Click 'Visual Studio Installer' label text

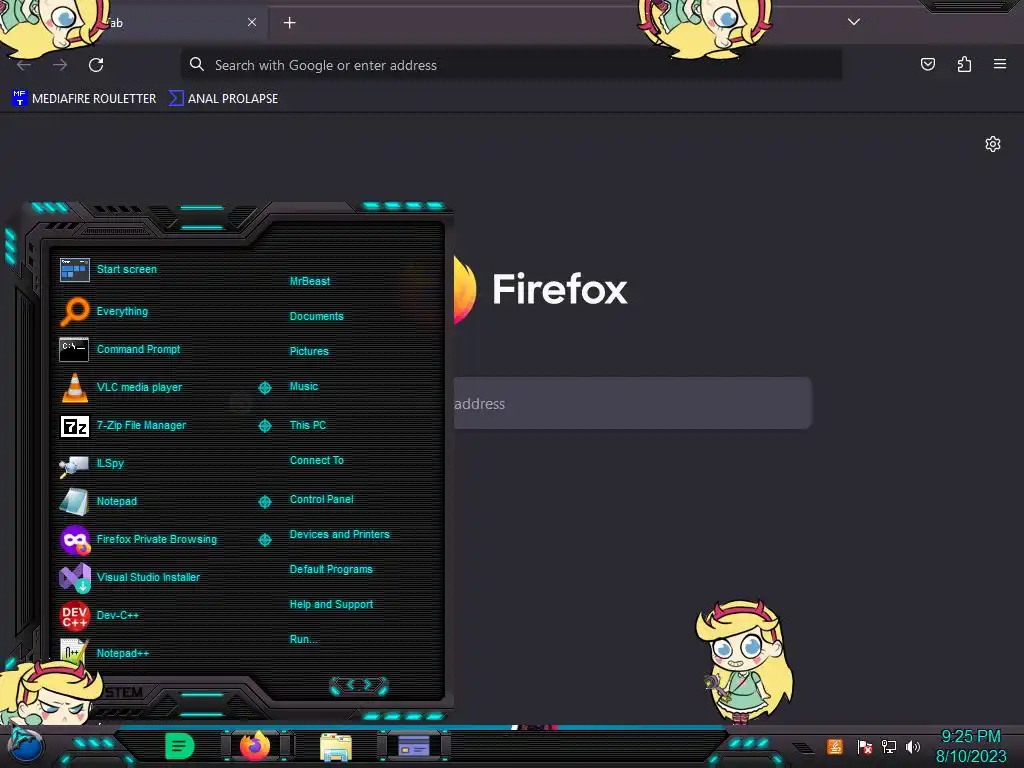point(148,577)
